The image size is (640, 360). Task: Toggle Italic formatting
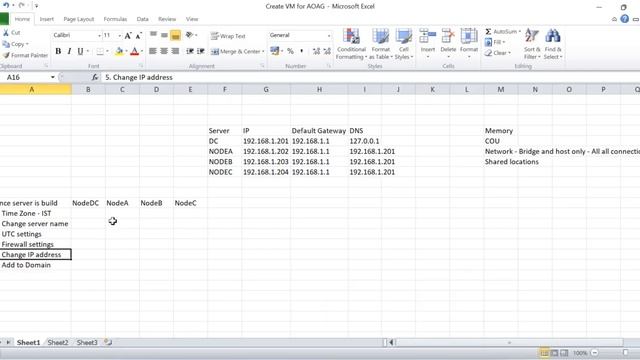coord(69,51)
